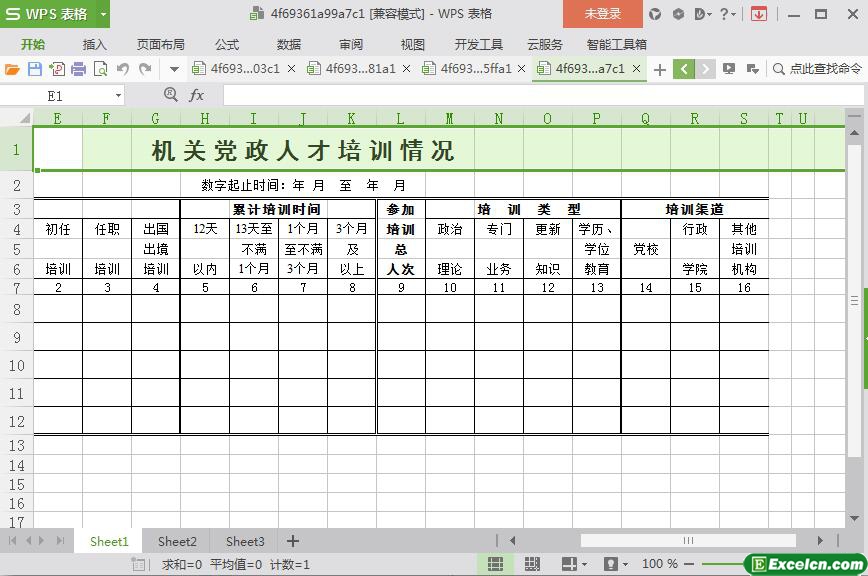Click the select-all corner triangle

(x=24, y=118)
